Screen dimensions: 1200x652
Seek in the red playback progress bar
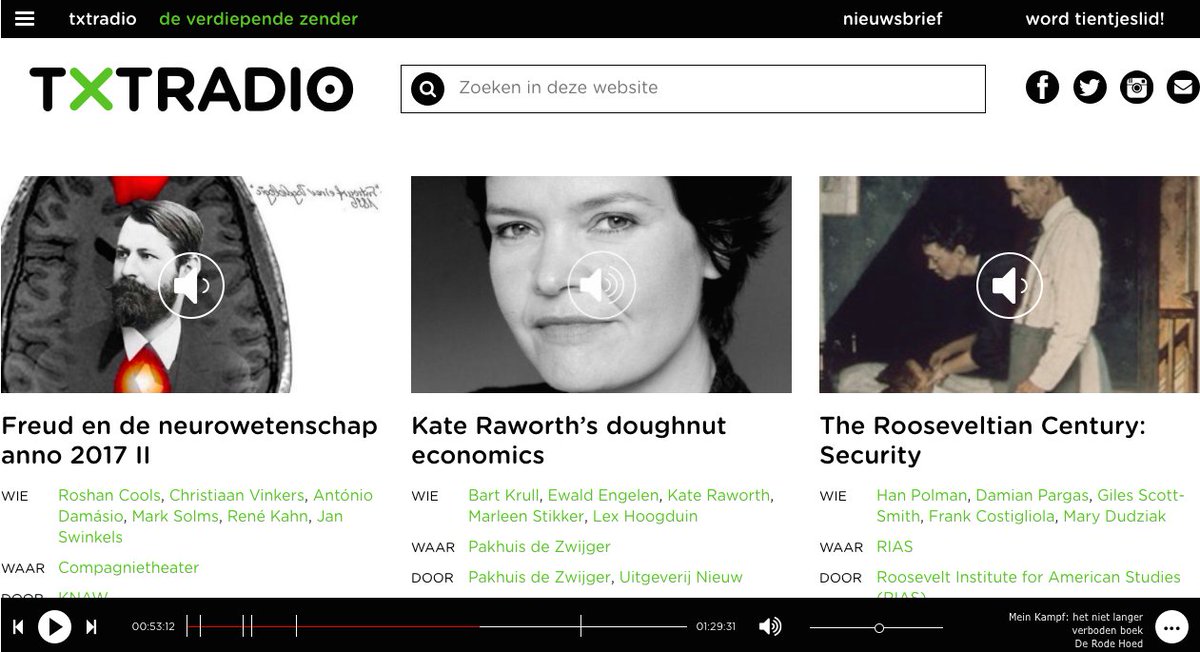(x=333, y=627)
